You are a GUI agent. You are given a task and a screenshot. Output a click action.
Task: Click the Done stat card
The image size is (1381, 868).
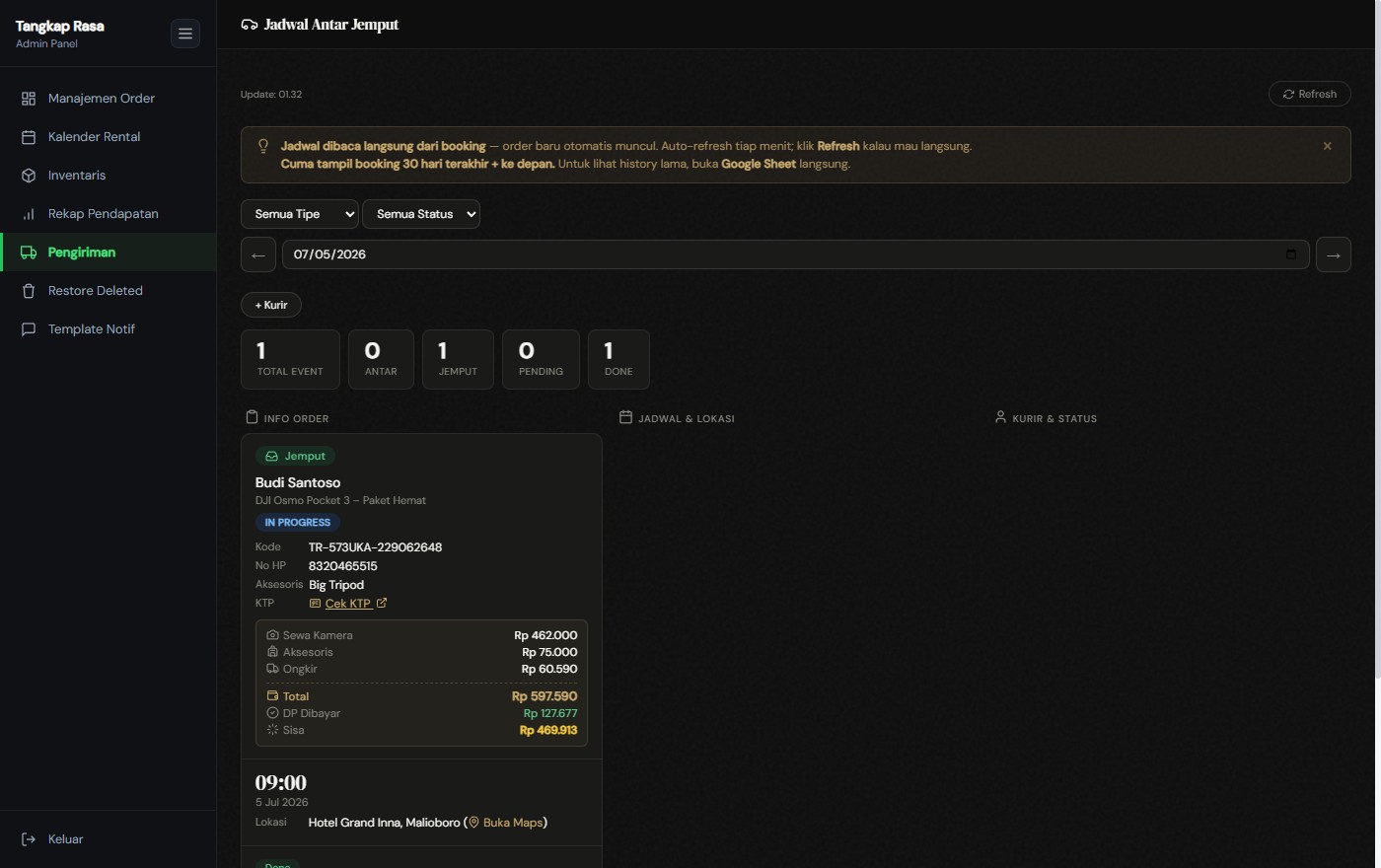click(618, 359)
